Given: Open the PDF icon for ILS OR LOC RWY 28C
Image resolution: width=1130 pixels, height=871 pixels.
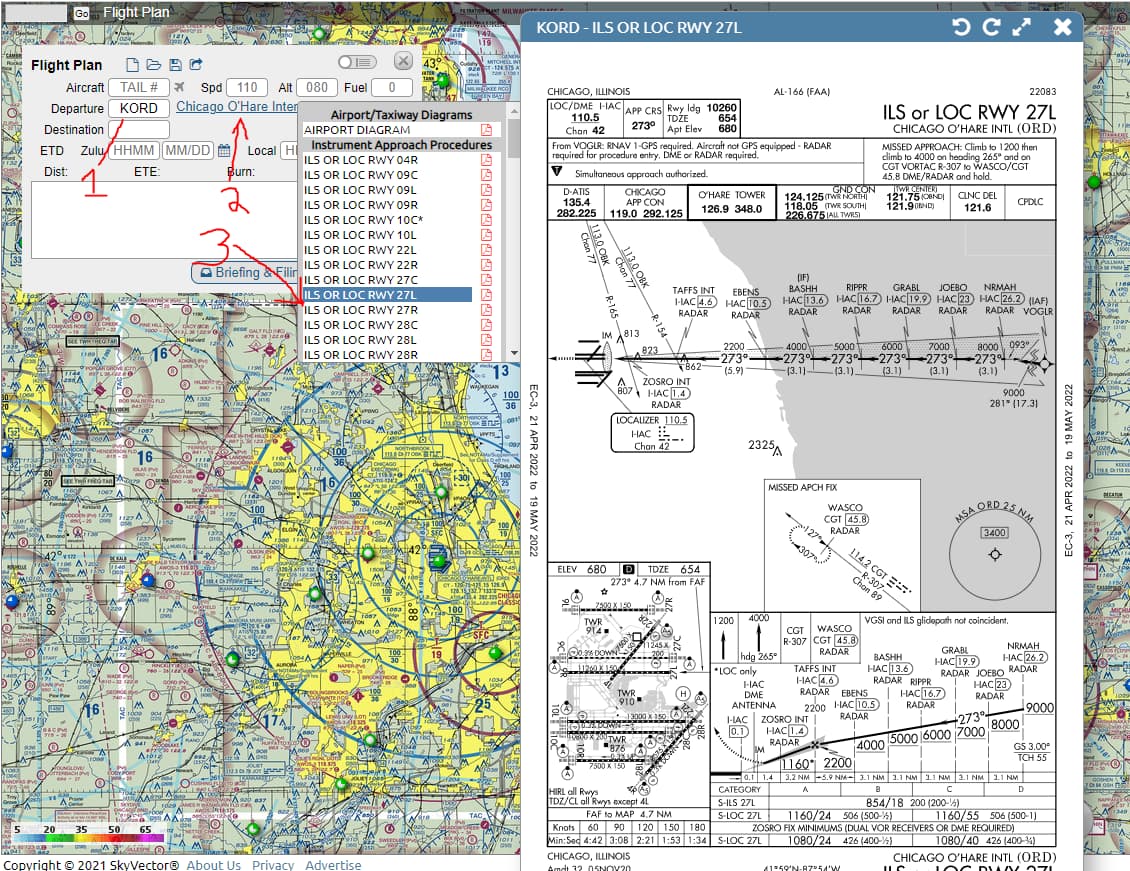Looking at the screenshot, I should click(x=486, y=325).
